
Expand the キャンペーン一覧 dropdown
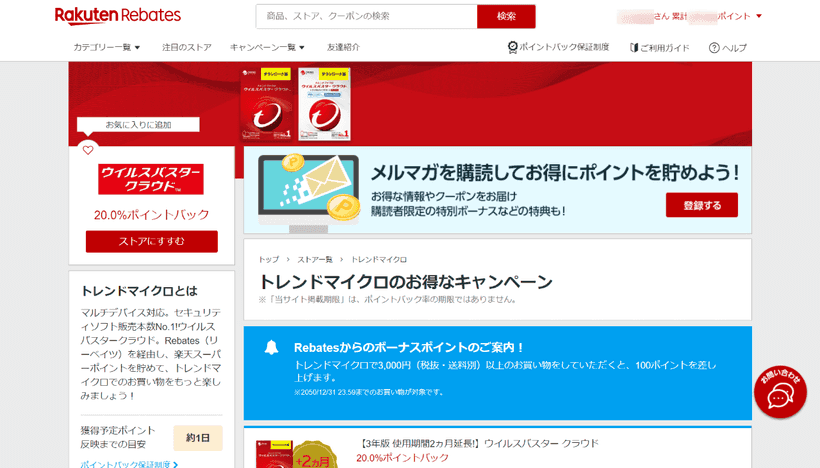(267, 47)
